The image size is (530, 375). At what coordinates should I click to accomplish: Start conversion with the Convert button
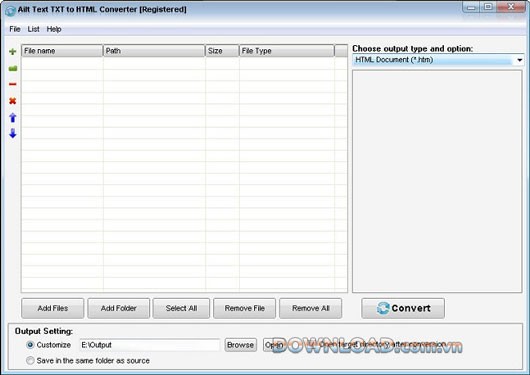click(403, 308)
